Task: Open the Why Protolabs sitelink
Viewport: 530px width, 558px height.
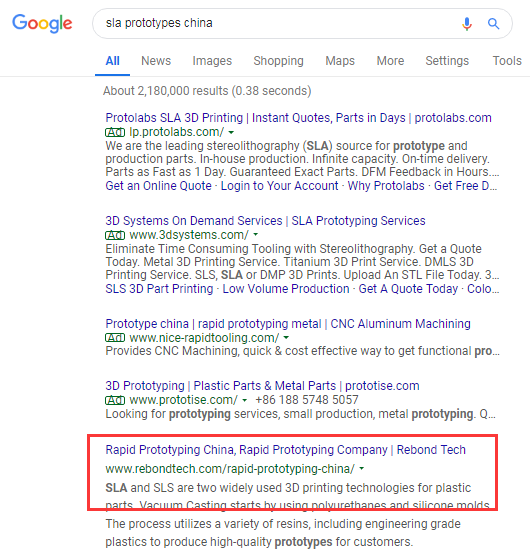Action: tap(386, 186)
